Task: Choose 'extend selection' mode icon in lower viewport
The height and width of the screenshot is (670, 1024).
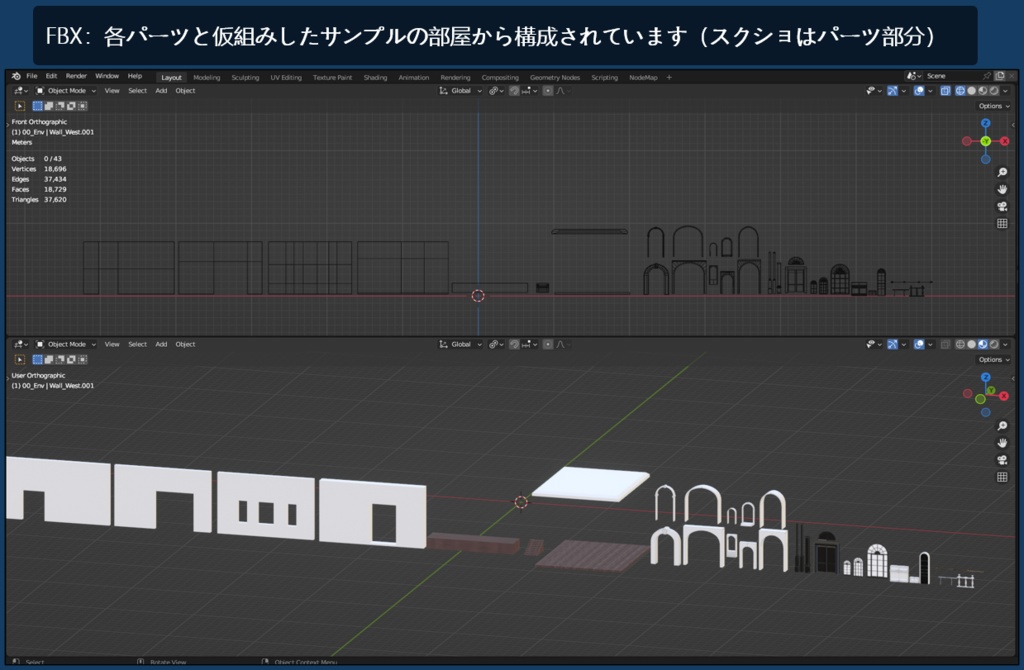Action: 49,359
